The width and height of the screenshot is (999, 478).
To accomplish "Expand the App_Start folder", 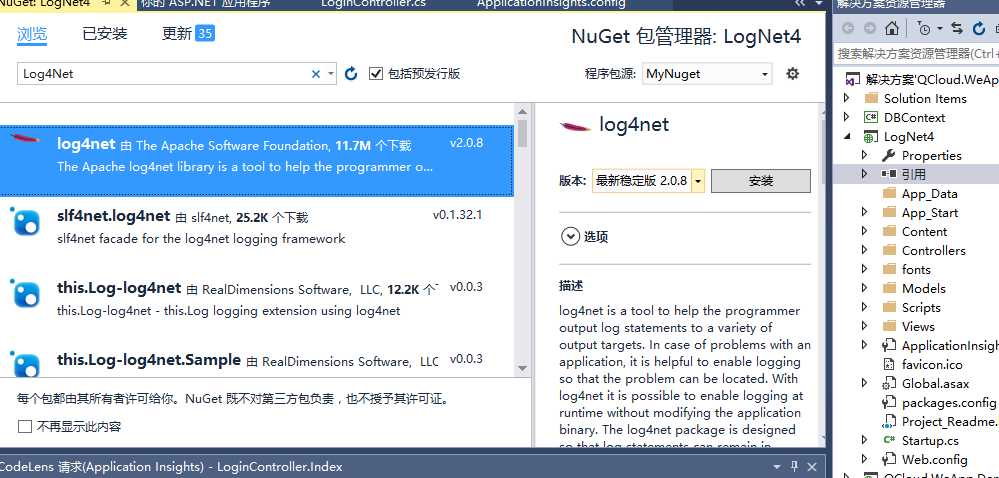I will click(865, 212).
